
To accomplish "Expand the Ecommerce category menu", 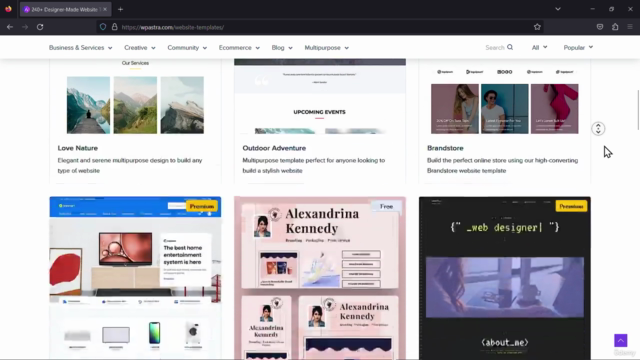I will (x=239, y=48).
